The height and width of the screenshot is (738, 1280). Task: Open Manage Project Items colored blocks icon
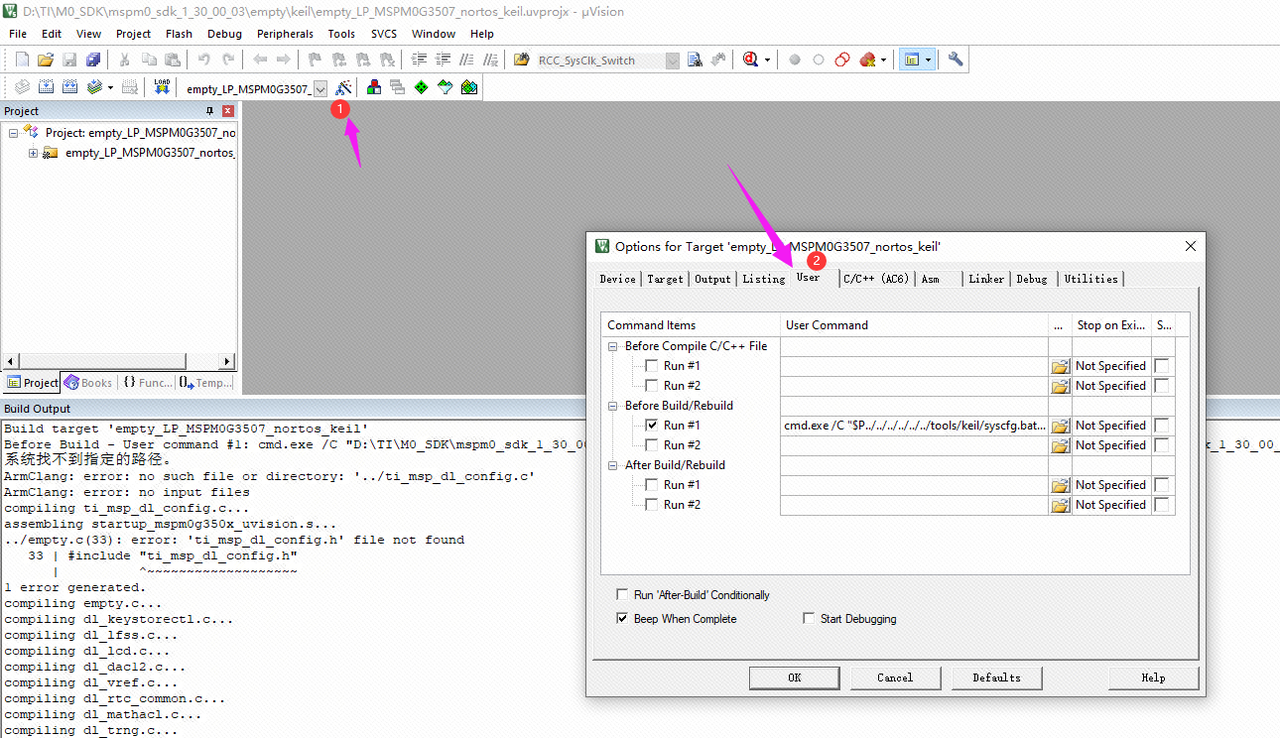(374, 87)
